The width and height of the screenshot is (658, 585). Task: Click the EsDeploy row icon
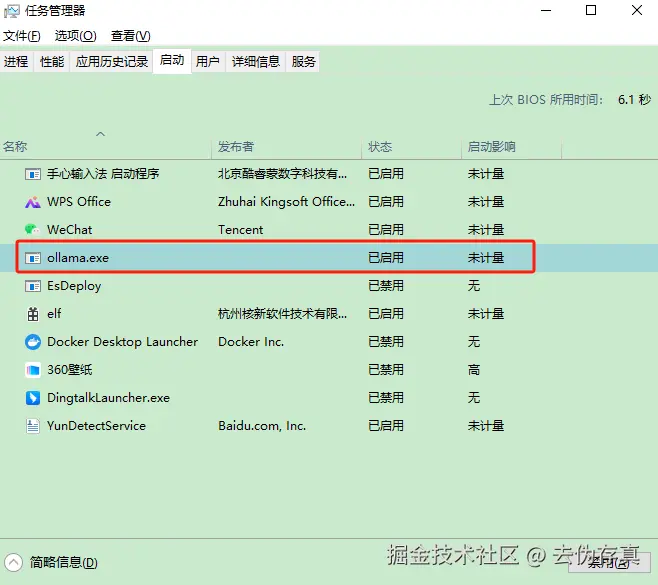(x=33, y=286)
